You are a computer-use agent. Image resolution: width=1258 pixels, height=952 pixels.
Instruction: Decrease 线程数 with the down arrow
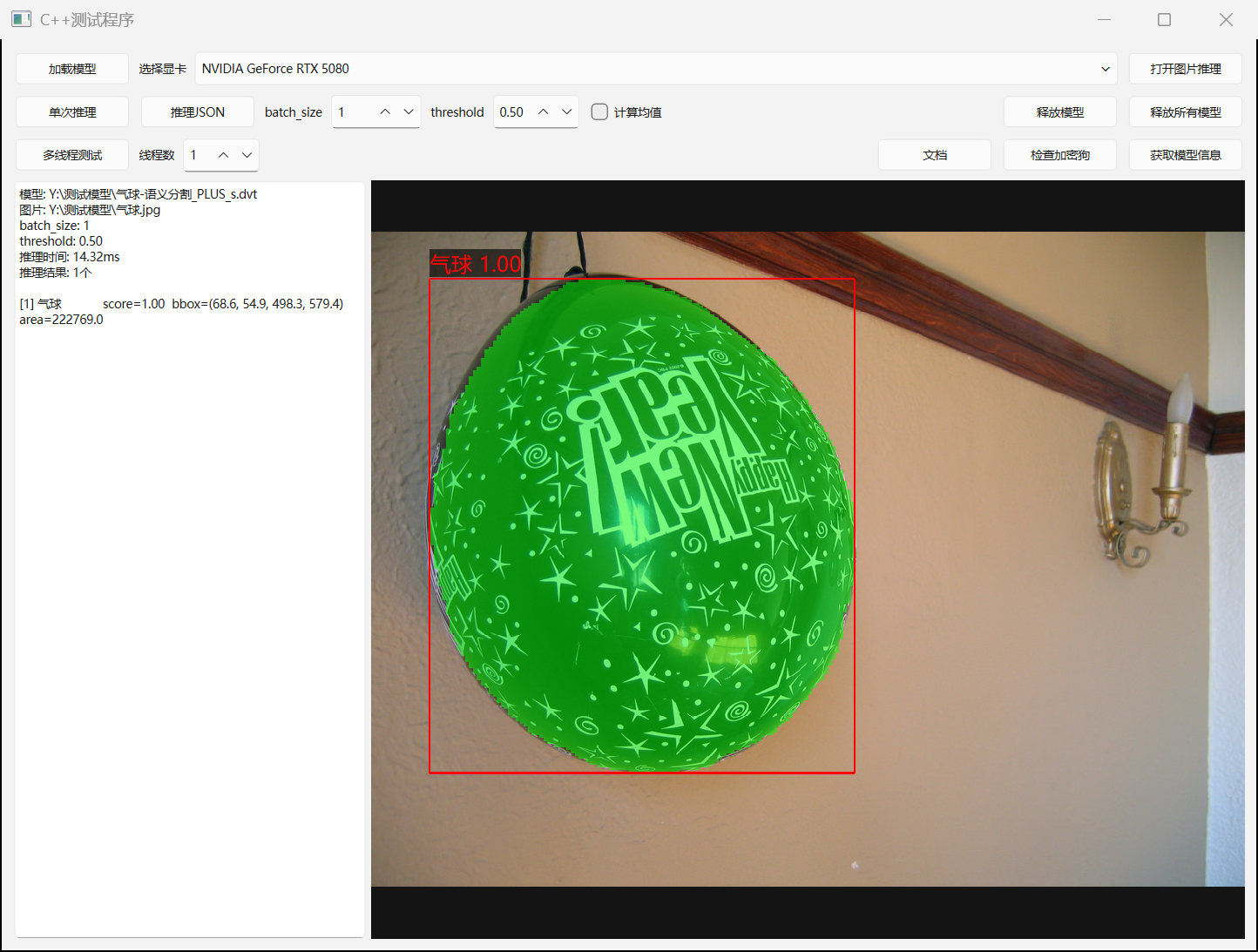coord(247,155)
